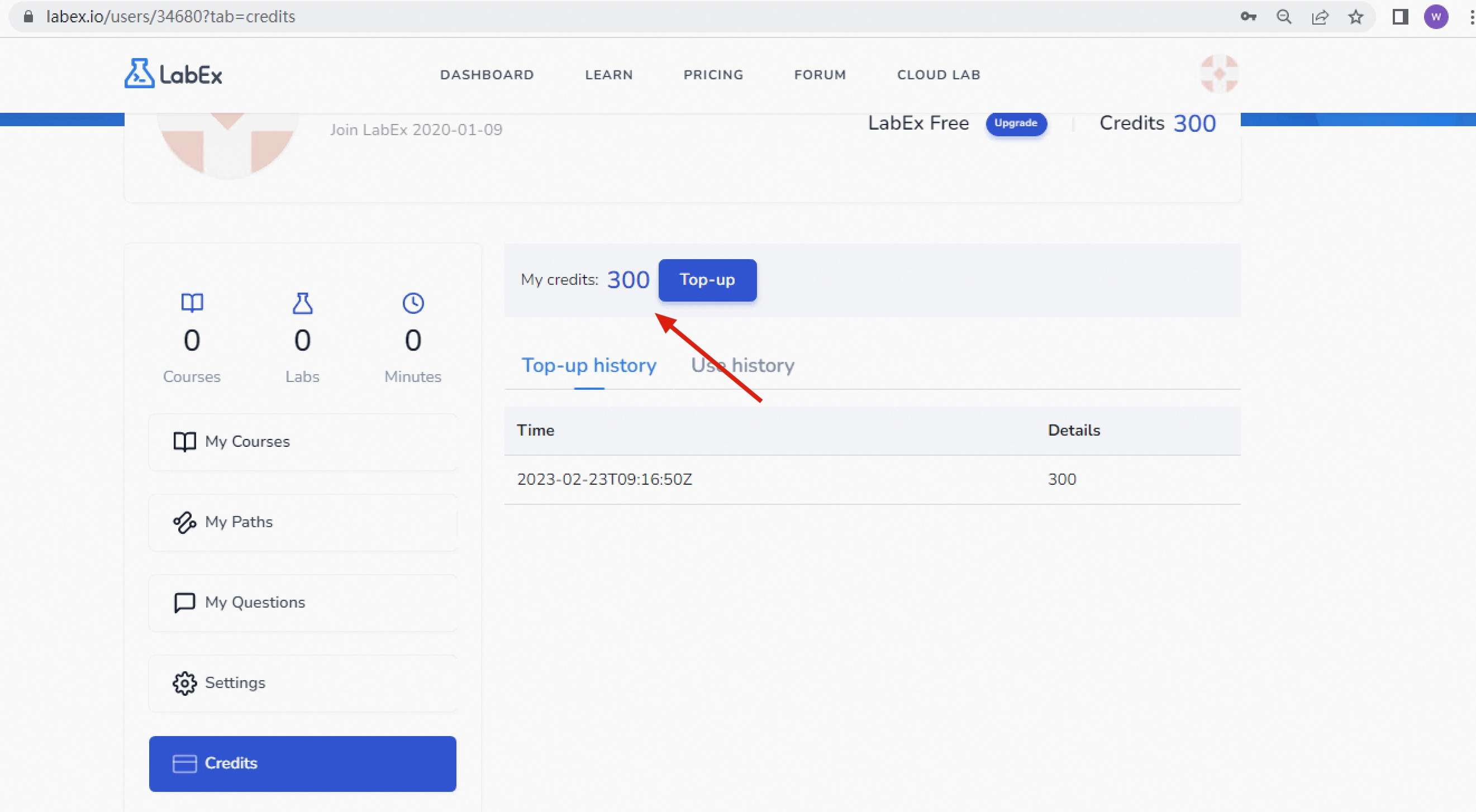Screen dimensions: 1476x812
Task: Click the password key icon in address bar
Action: click(x=1248, y=17)
